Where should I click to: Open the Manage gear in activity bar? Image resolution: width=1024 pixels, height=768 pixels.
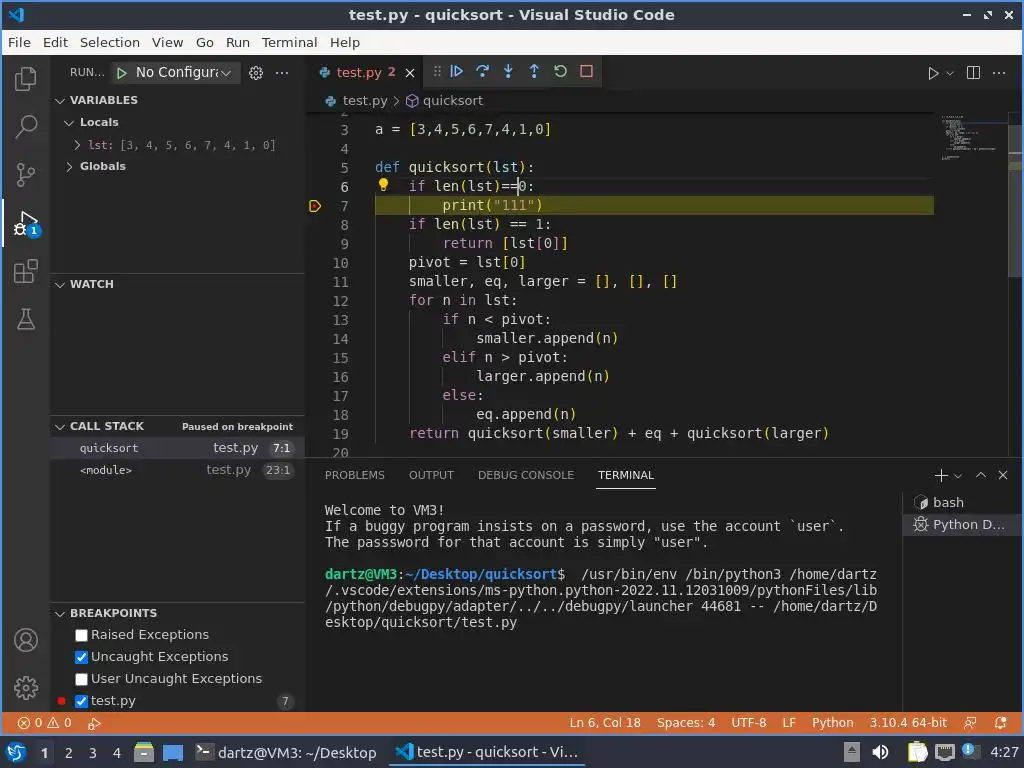25,688
